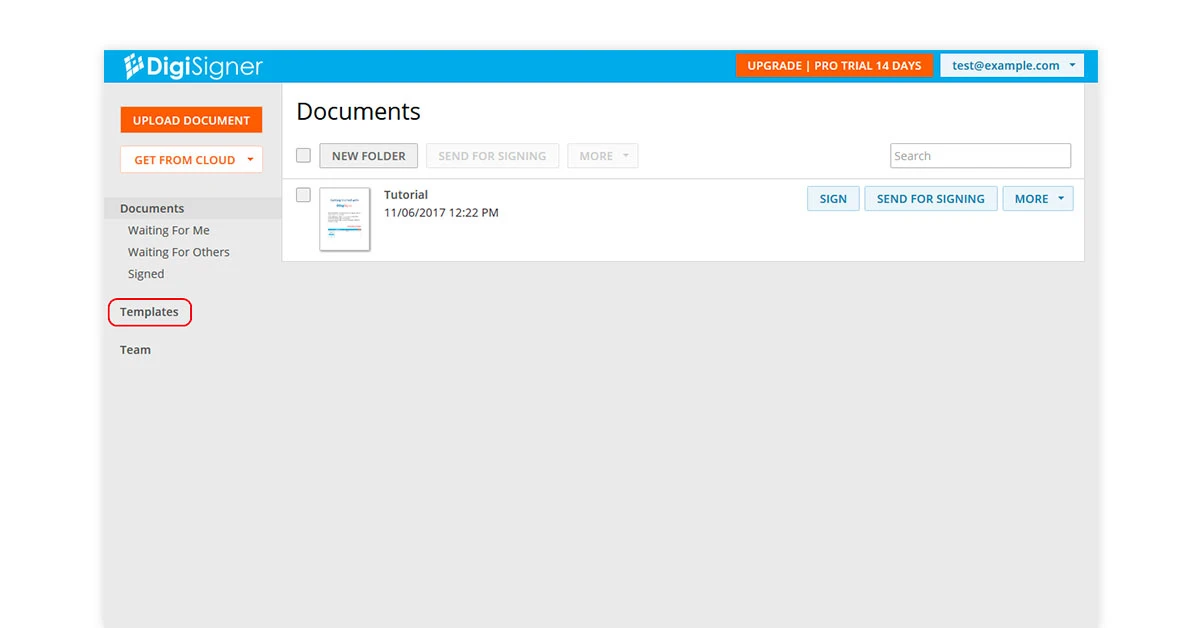Open the Upload Document panel

(191, 119)
